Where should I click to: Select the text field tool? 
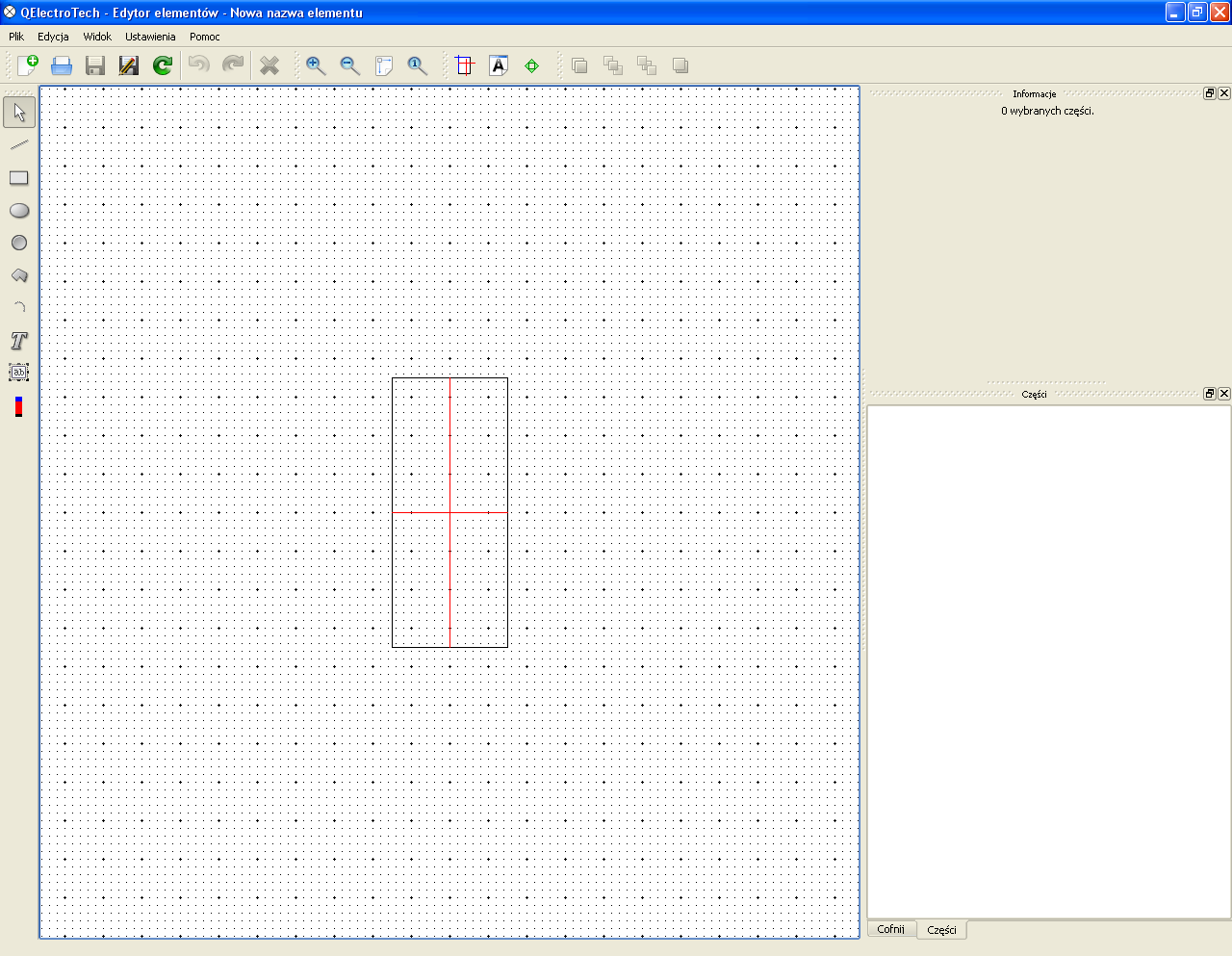(x=19, y=373)
